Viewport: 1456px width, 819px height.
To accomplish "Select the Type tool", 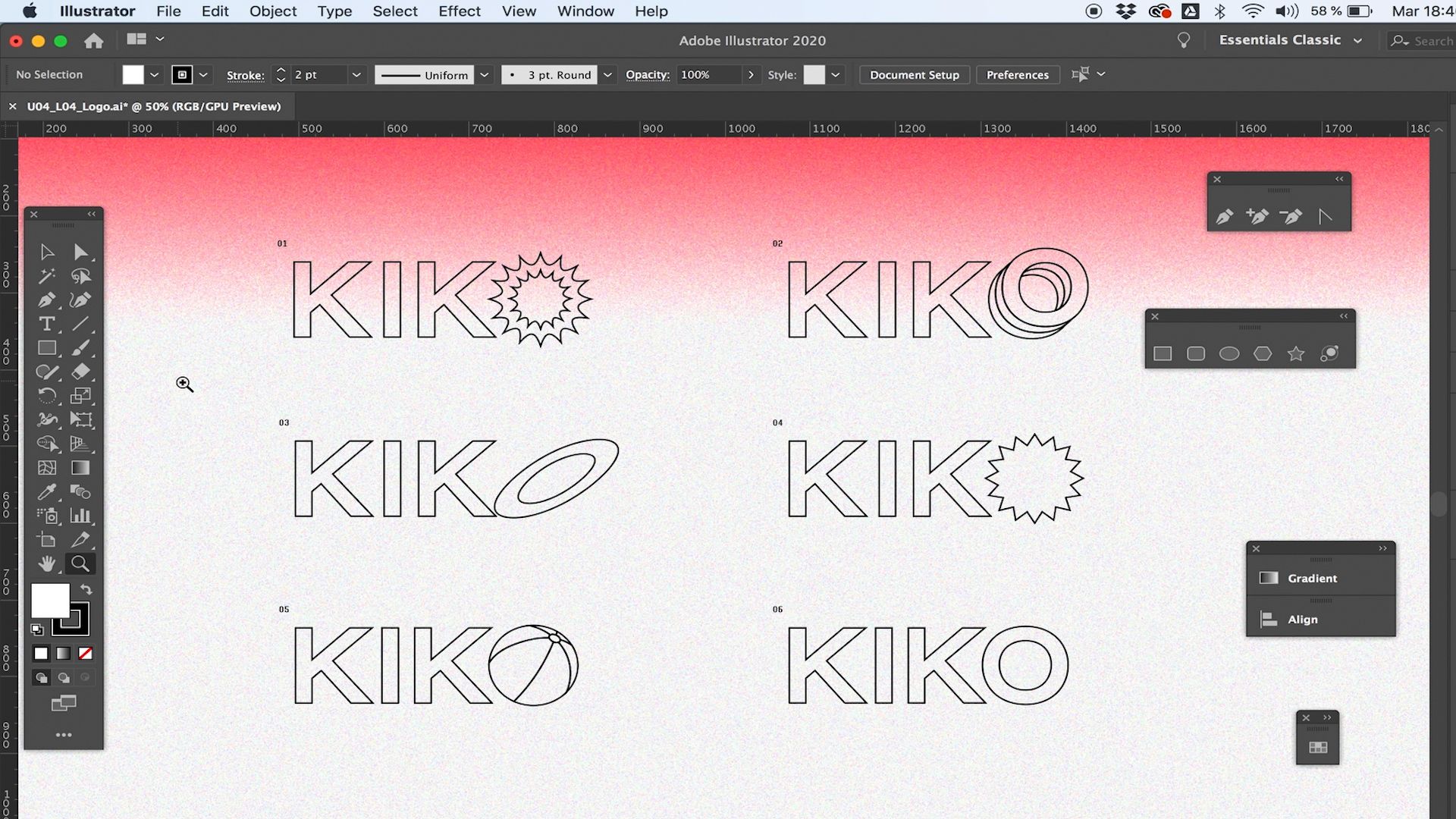I will 47,324.
